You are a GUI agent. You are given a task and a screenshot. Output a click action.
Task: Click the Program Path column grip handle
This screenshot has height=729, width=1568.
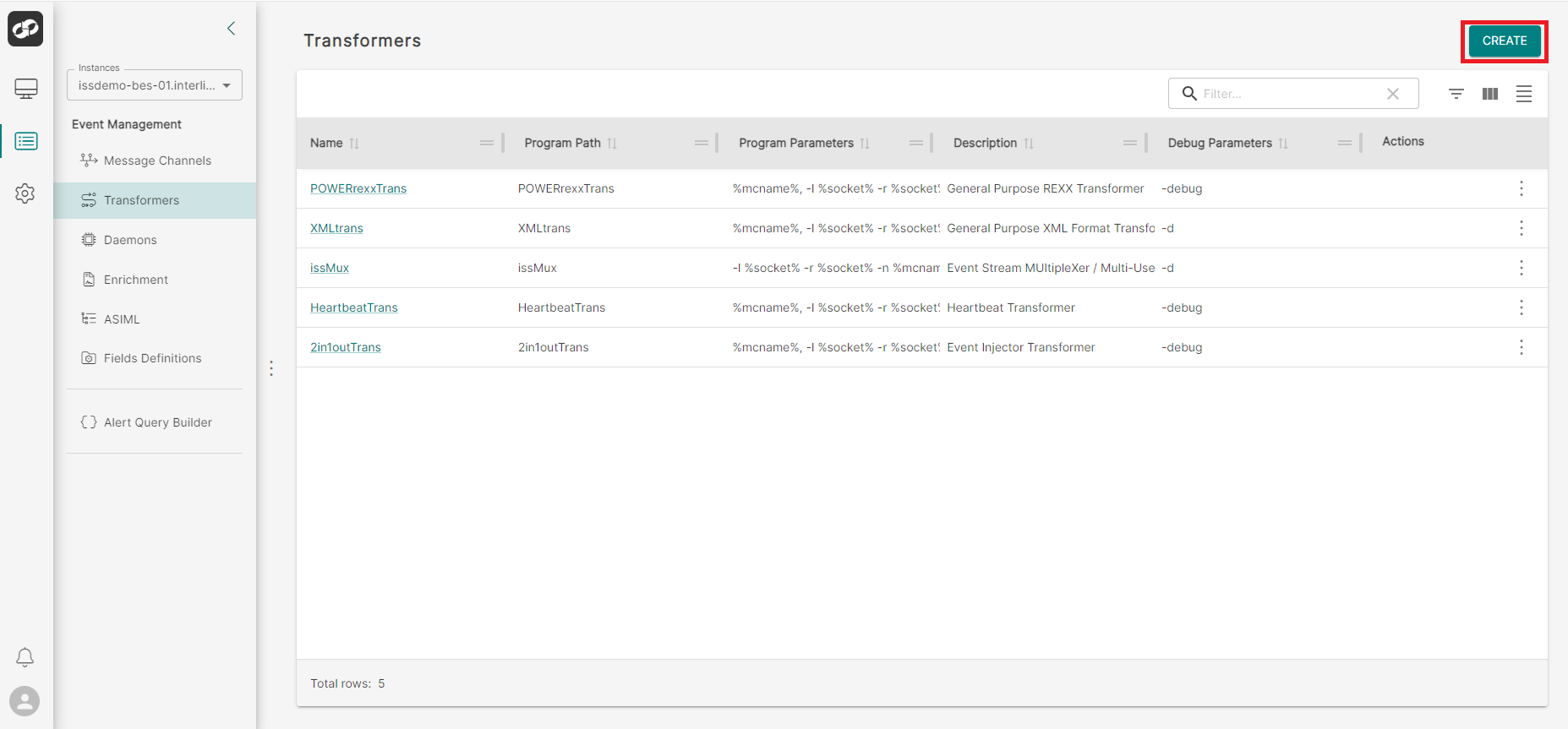(702, 143)
